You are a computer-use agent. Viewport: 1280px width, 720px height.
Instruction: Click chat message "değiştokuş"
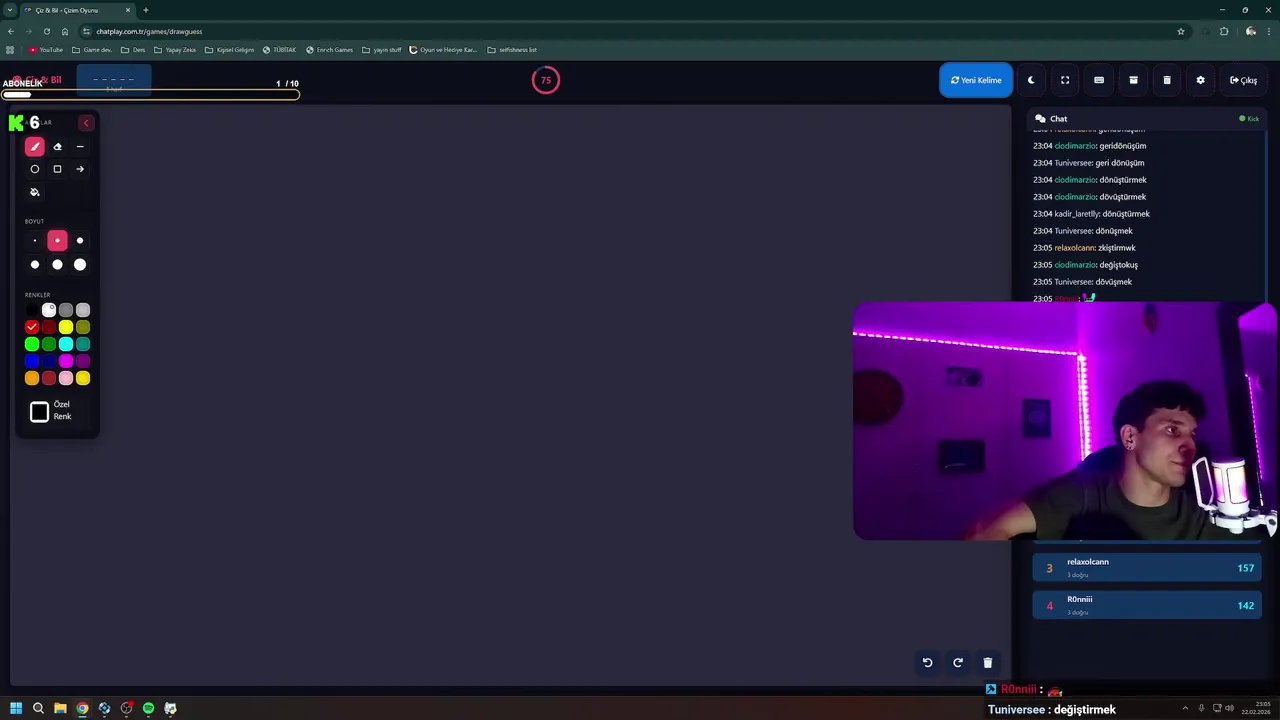point(1118,265)
